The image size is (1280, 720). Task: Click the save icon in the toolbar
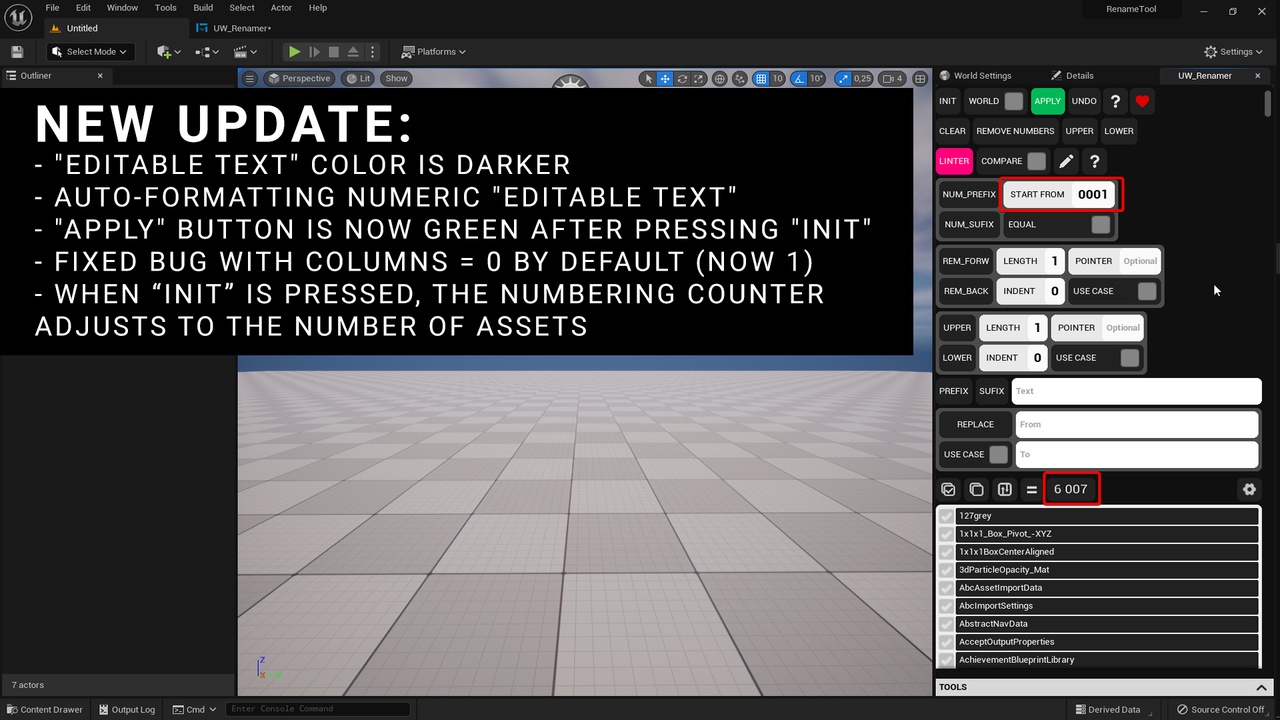pos(17,52)
